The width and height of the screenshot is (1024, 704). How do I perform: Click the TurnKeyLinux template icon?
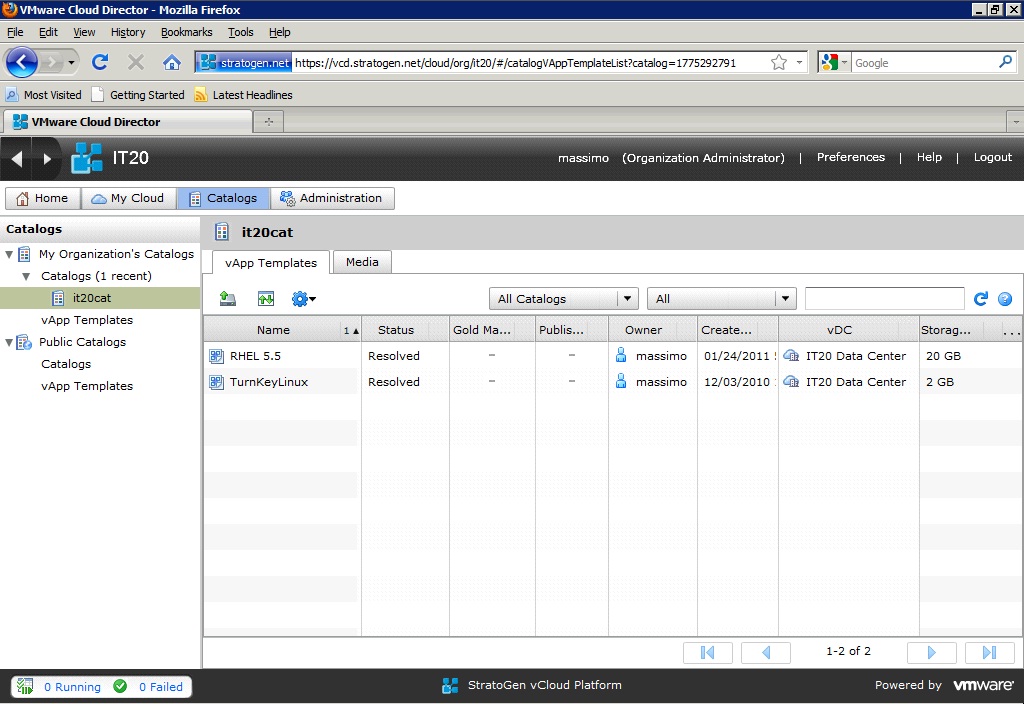pos(216,382)
